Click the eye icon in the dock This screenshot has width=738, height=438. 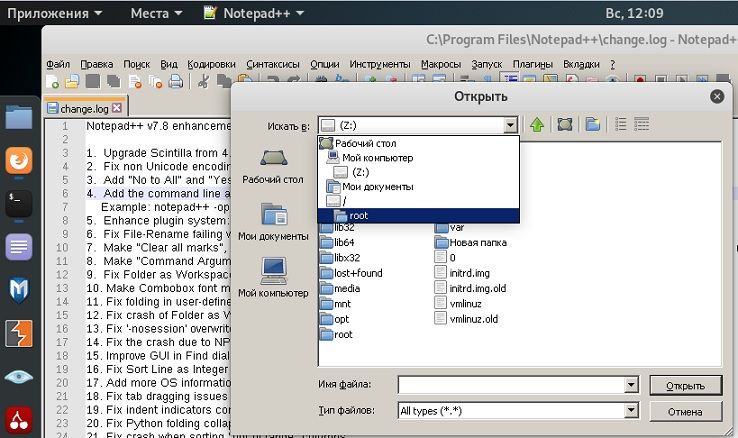19,376
